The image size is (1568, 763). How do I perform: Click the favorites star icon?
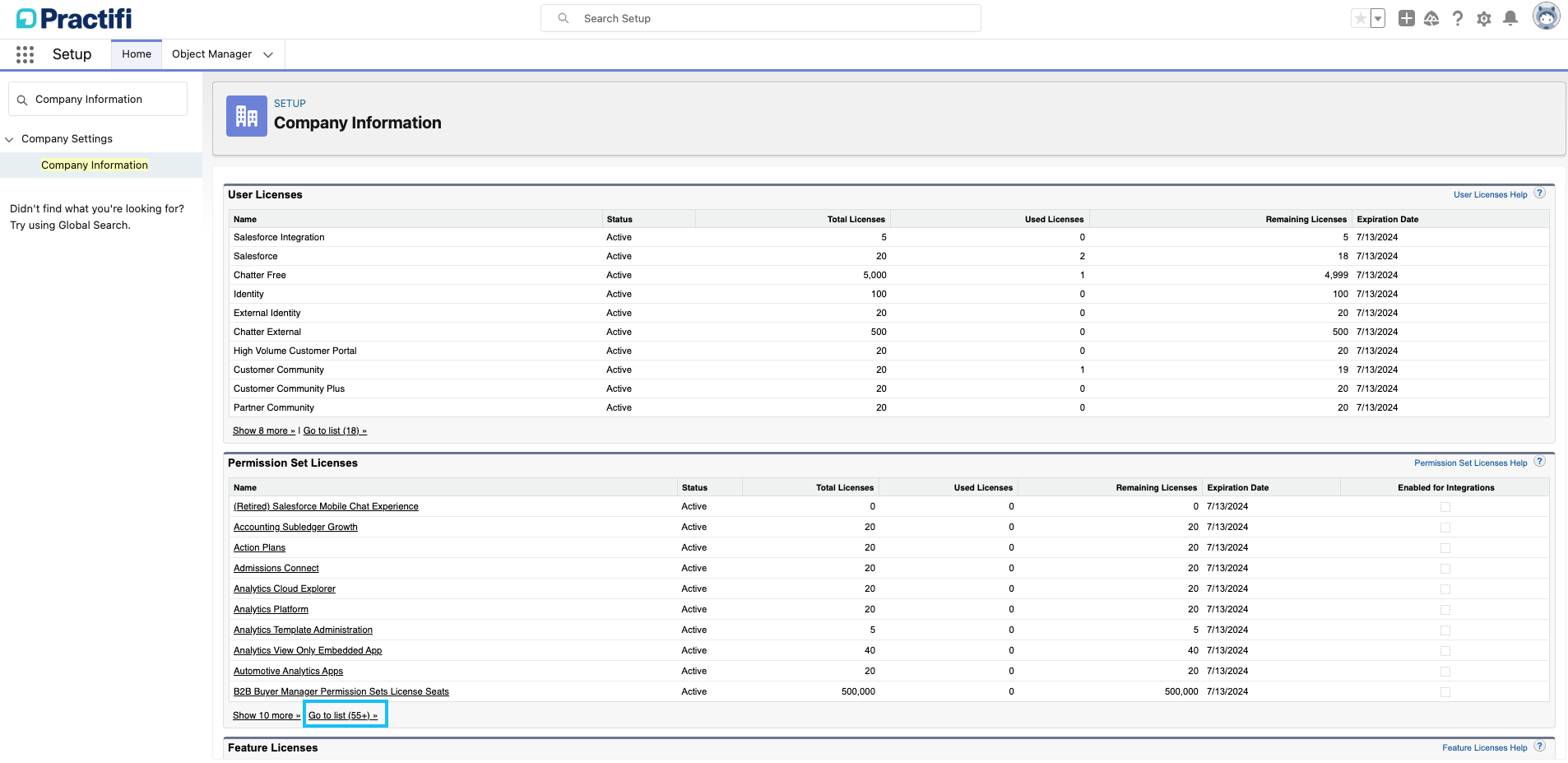coord(1360,18)
